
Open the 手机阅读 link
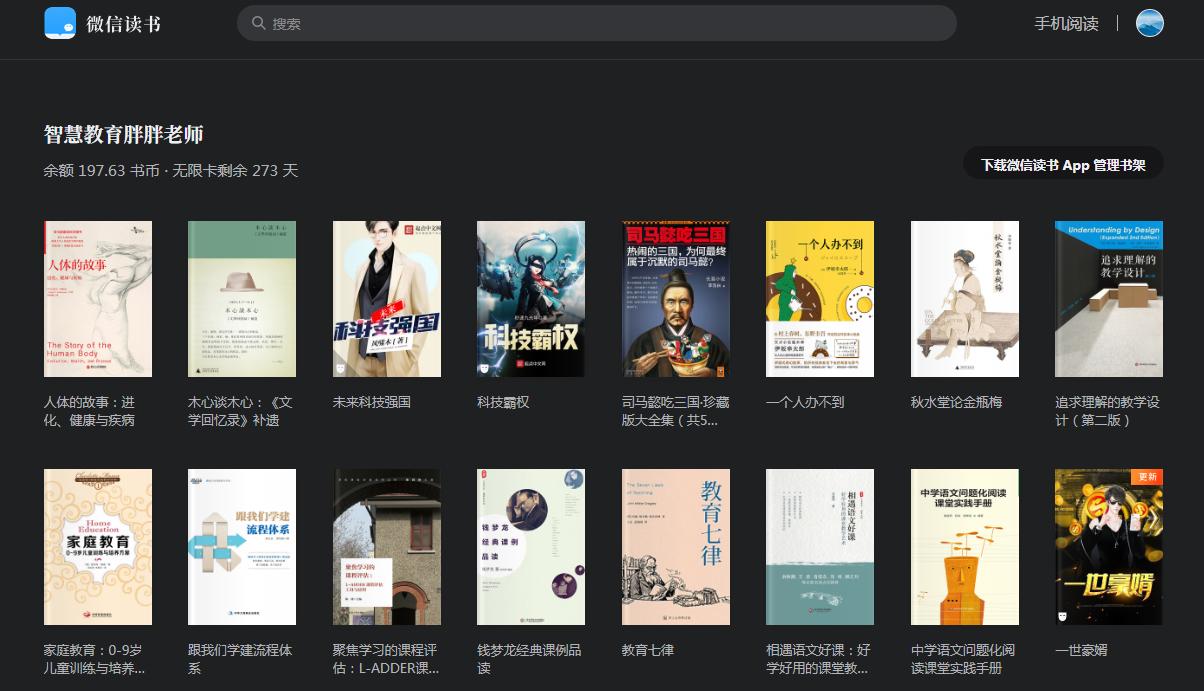tap(1068, 22)
